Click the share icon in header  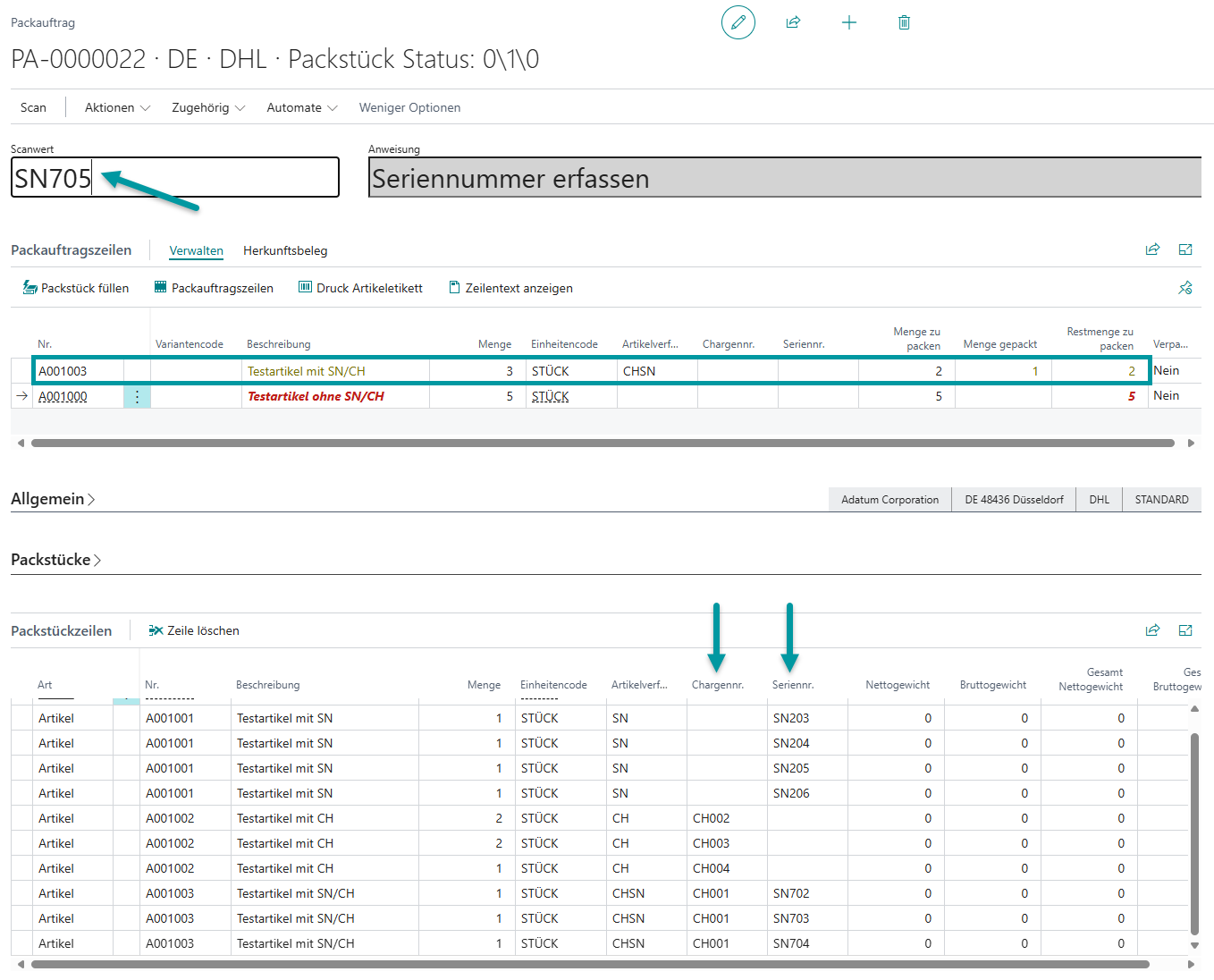(x=793, y=22)
